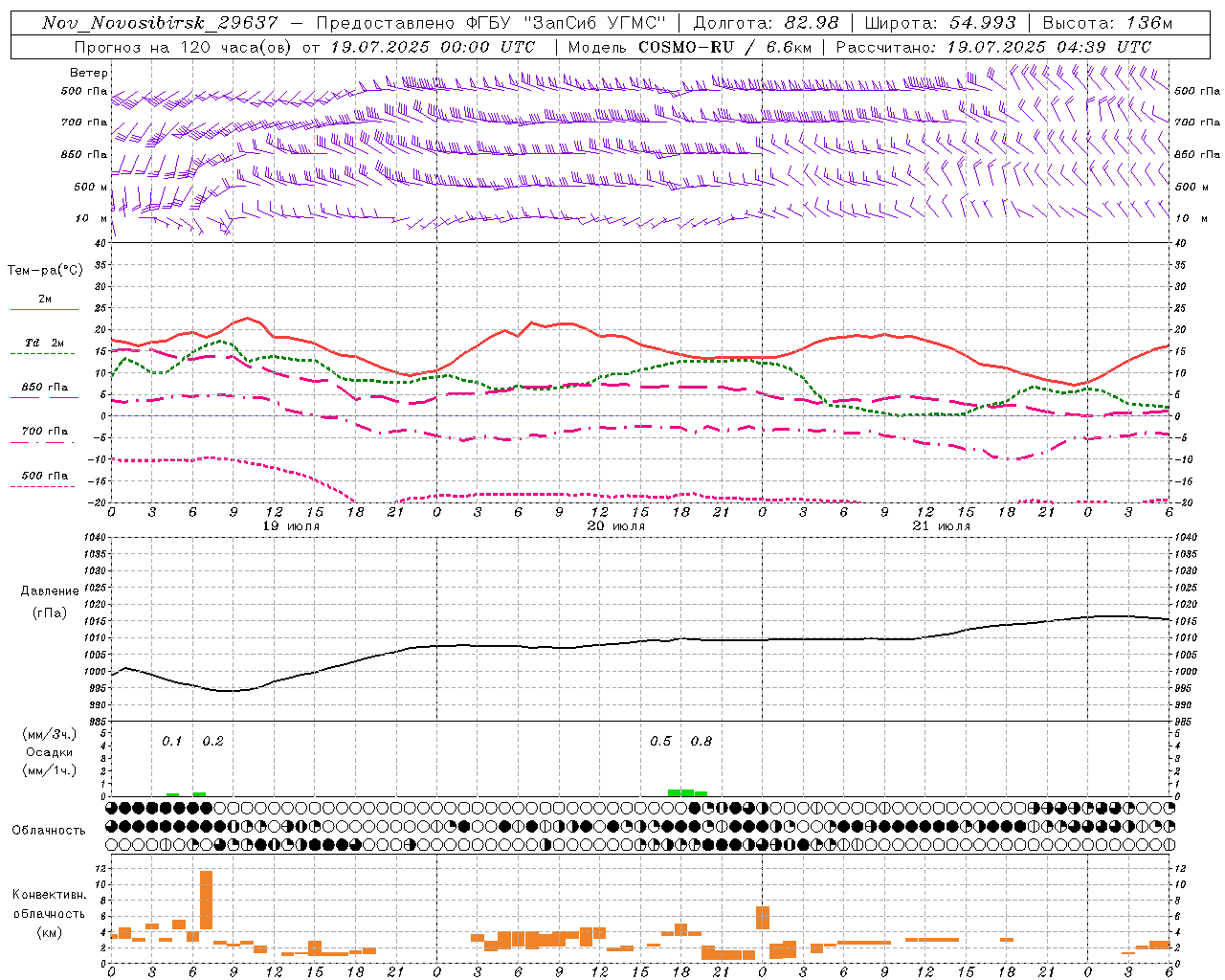
Task: Click the tallest orange convective cloud bar
Action: pyautogui.click(x=206, y=900)
